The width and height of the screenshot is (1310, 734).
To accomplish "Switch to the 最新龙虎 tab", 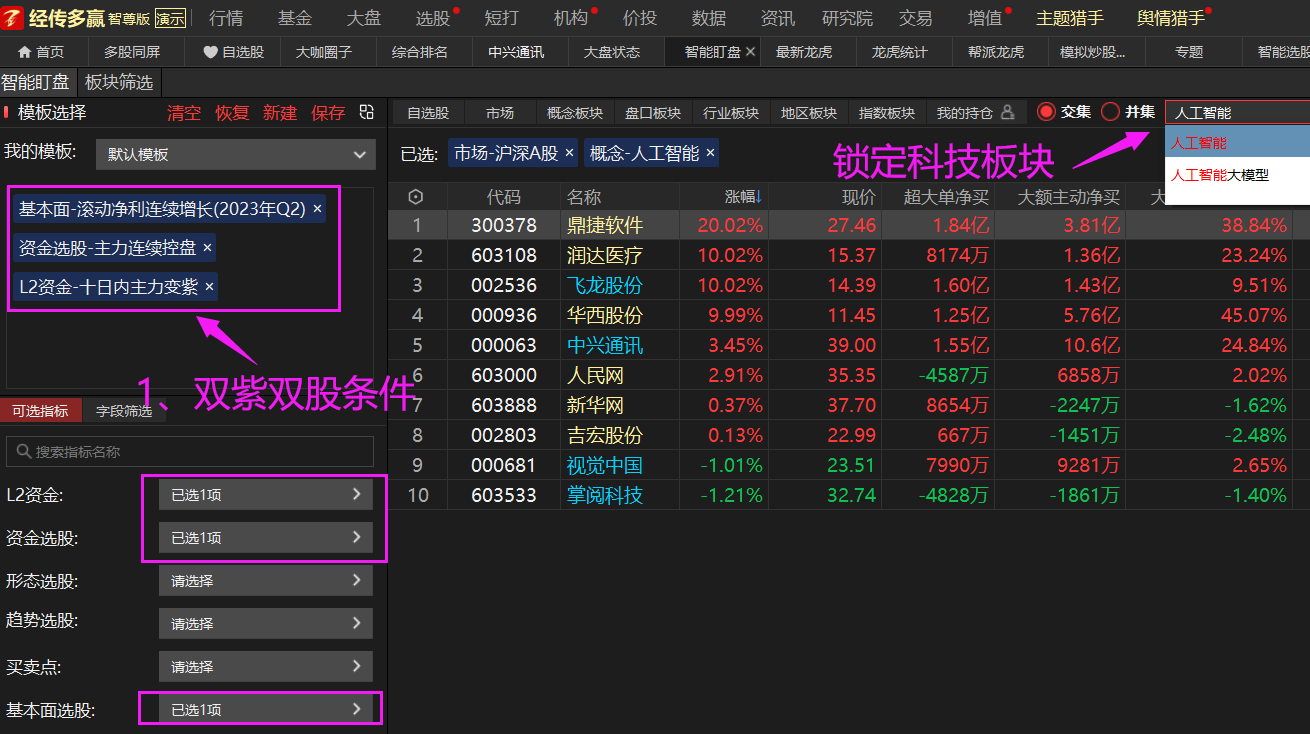I will (x=804, y=52).
